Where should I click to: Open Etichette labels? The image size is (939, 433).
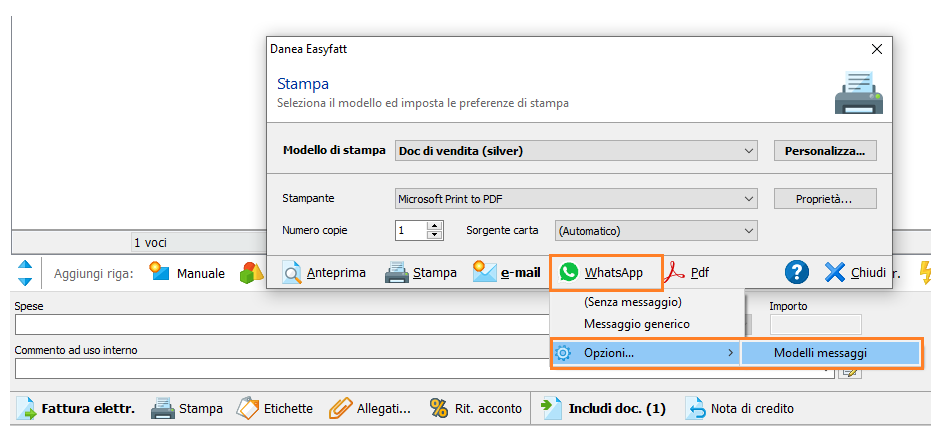275,408
